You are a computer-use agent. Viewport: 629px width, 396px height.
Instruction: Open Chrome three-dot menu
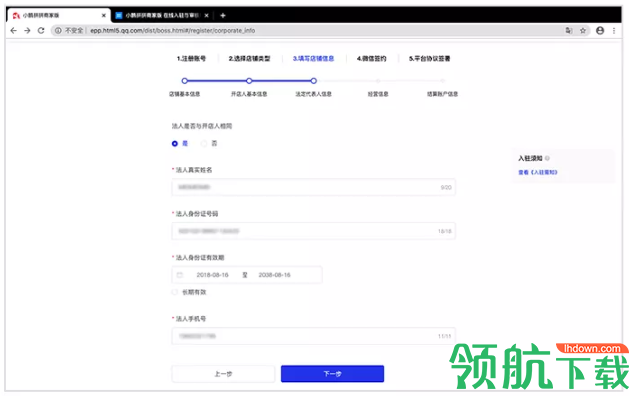click(614, 30)
